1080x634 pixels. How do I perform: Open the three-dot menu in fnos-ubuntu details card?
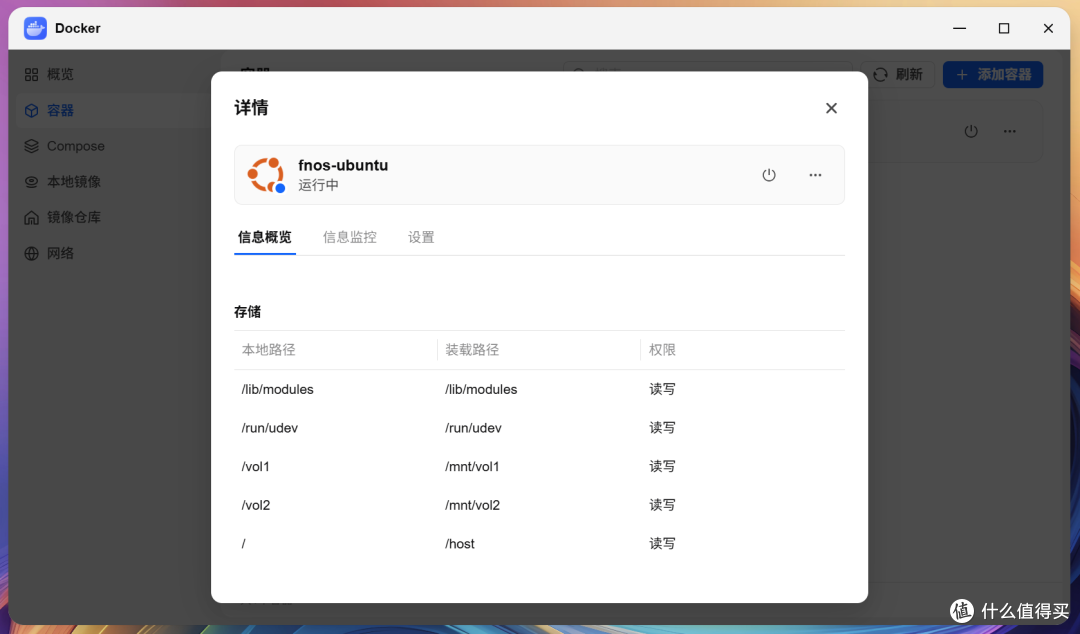[816, 175]
